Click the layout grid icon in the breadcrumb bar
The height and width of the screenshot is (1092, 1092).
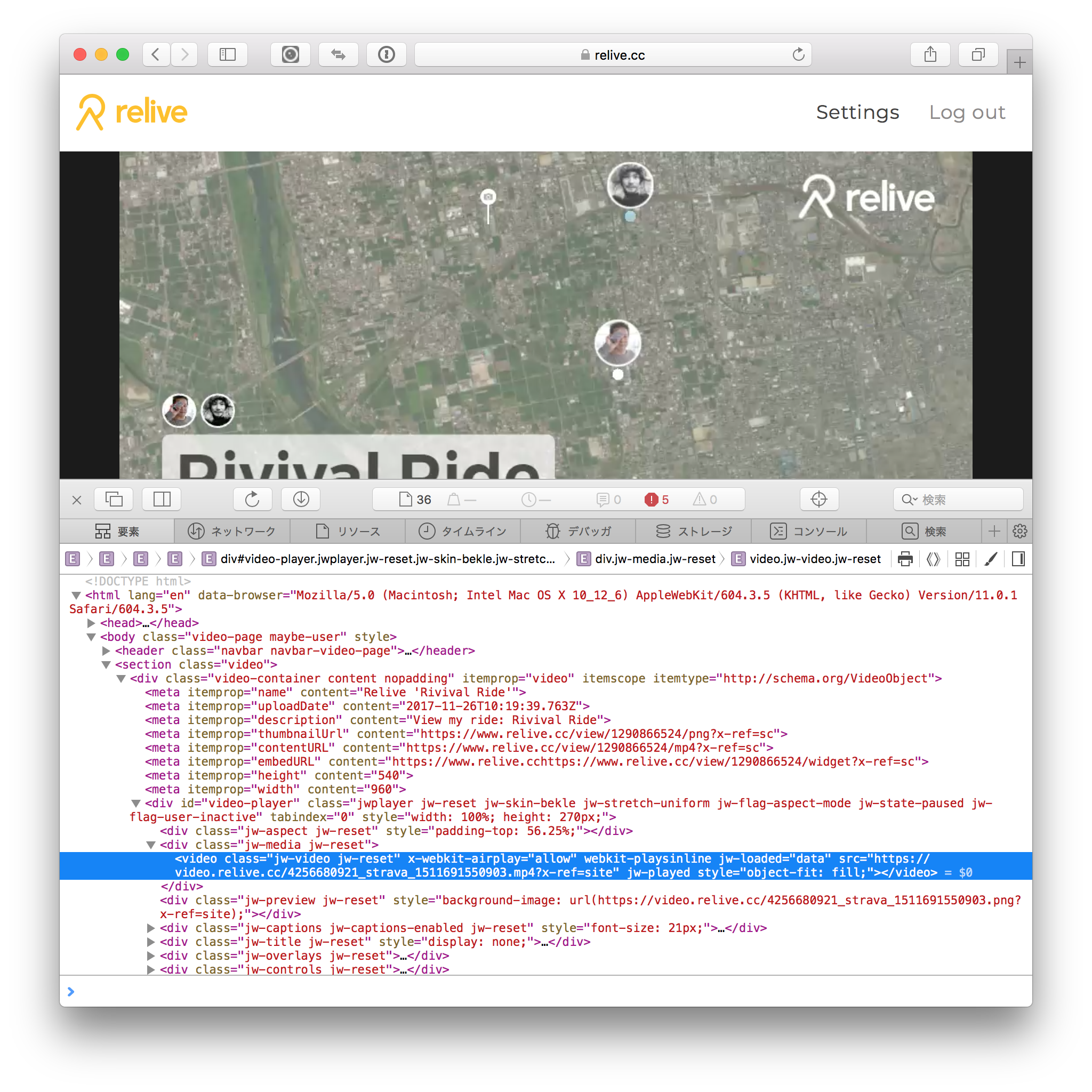tap(962, 559)
